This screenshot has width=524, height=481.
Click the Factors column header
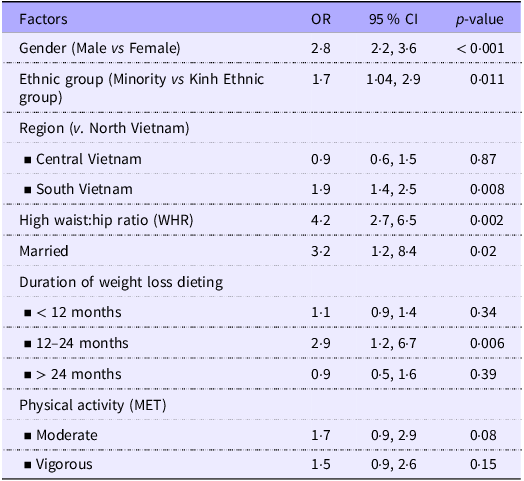click(x=43, y=19)
